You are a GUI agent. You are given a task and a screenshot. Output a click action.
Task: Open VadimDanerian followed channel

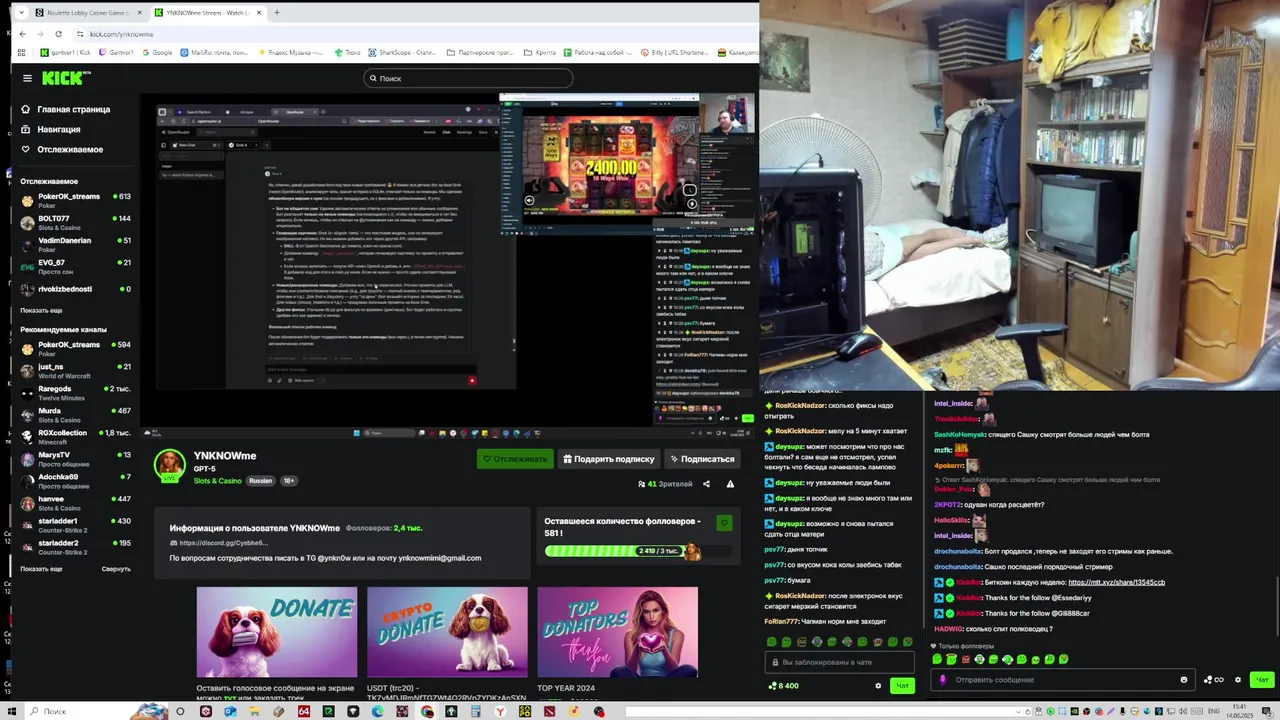pyautogui.click(x=76, y=244)
